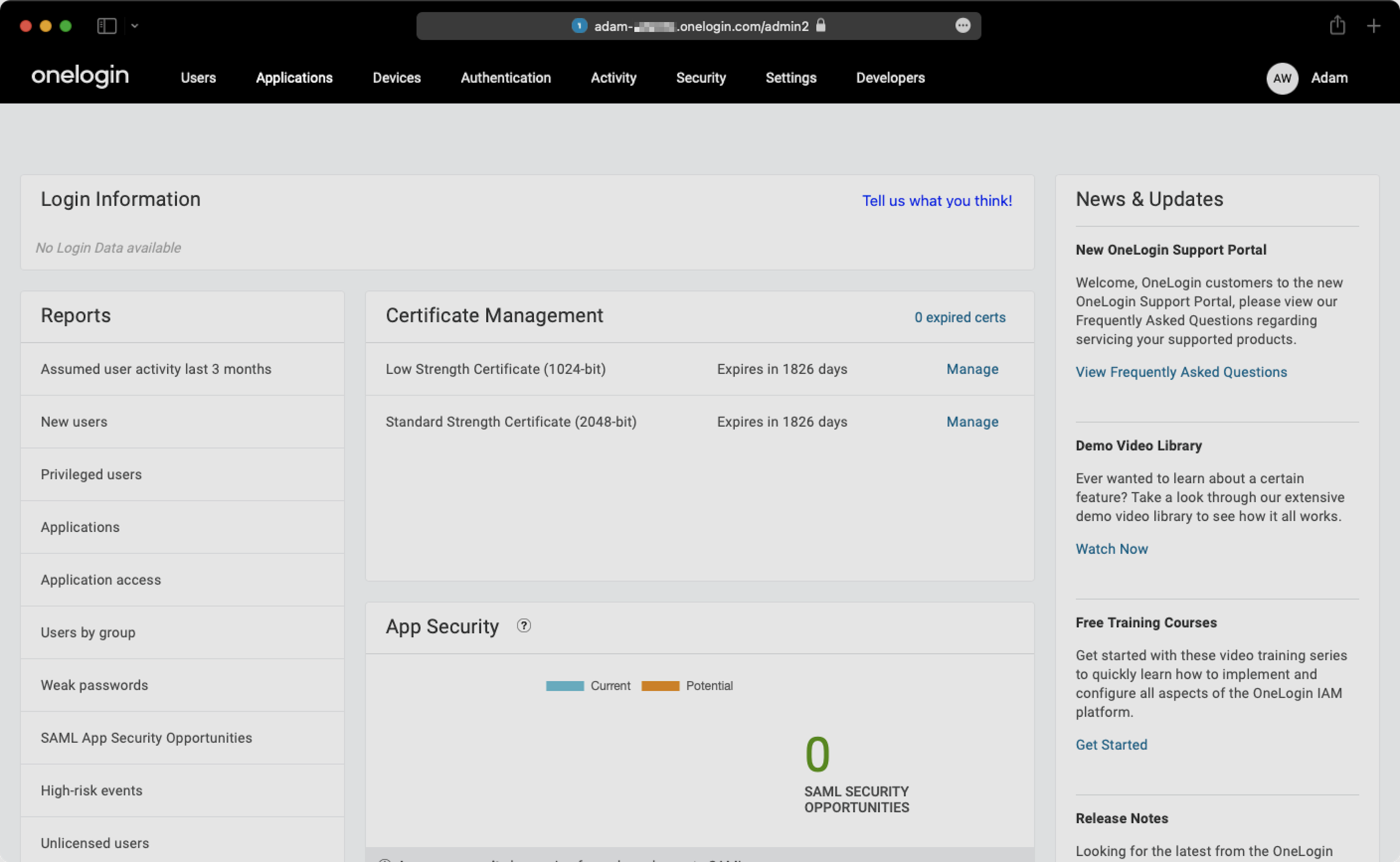Click Tell us what you think
The width and height of the screenshot is (1400, 862).
pos(937,201)
